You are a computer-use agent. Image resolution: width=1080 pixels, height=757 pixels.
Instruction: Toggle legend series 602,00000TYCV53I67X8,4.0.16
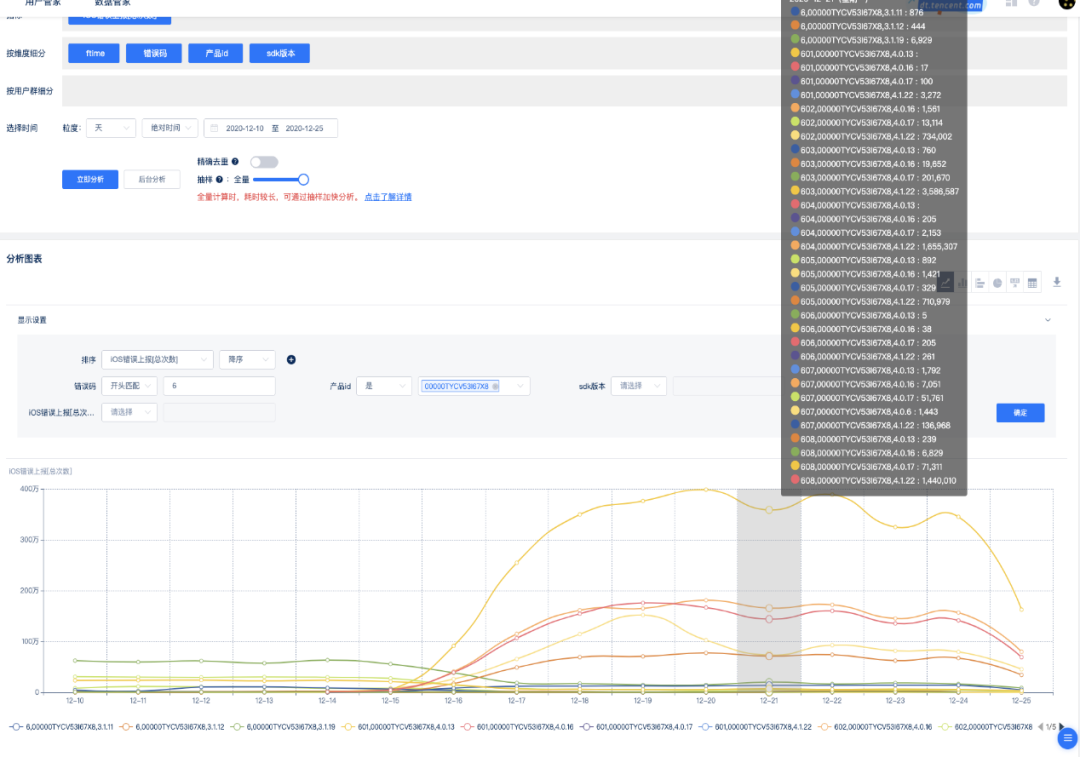coord(875,727)
